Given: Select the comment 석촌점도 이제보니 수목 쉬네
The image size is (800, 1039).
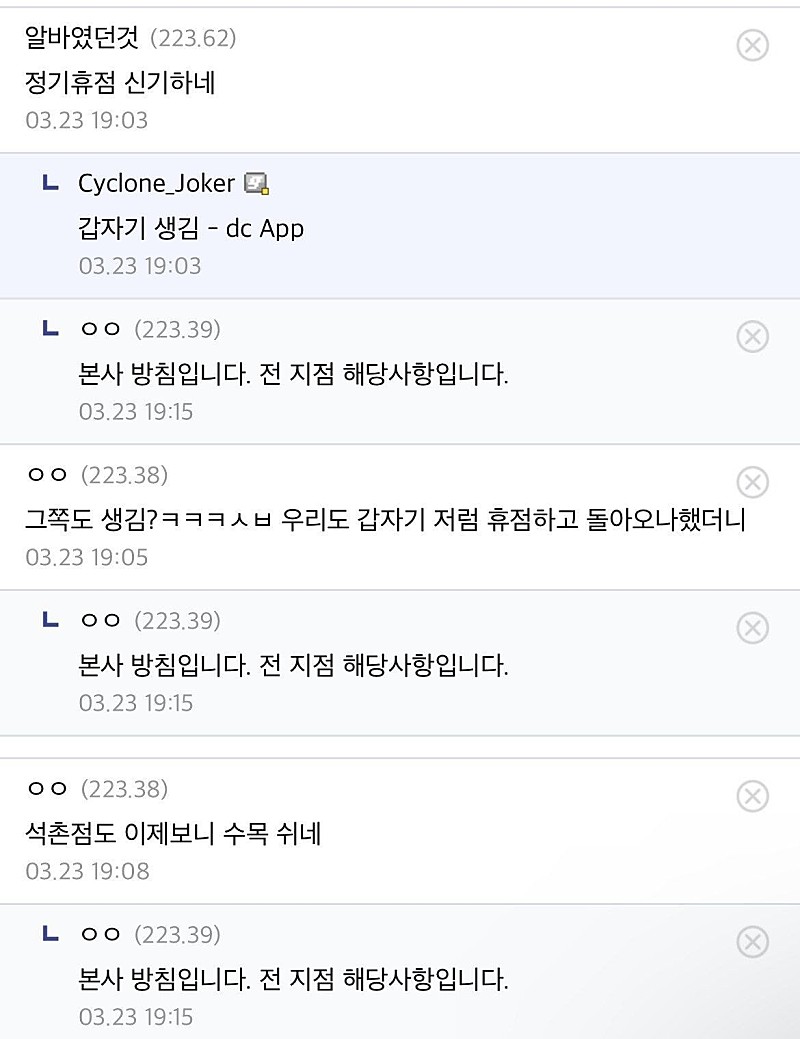Looking at the screenshot, I should [x=173, y=833].
